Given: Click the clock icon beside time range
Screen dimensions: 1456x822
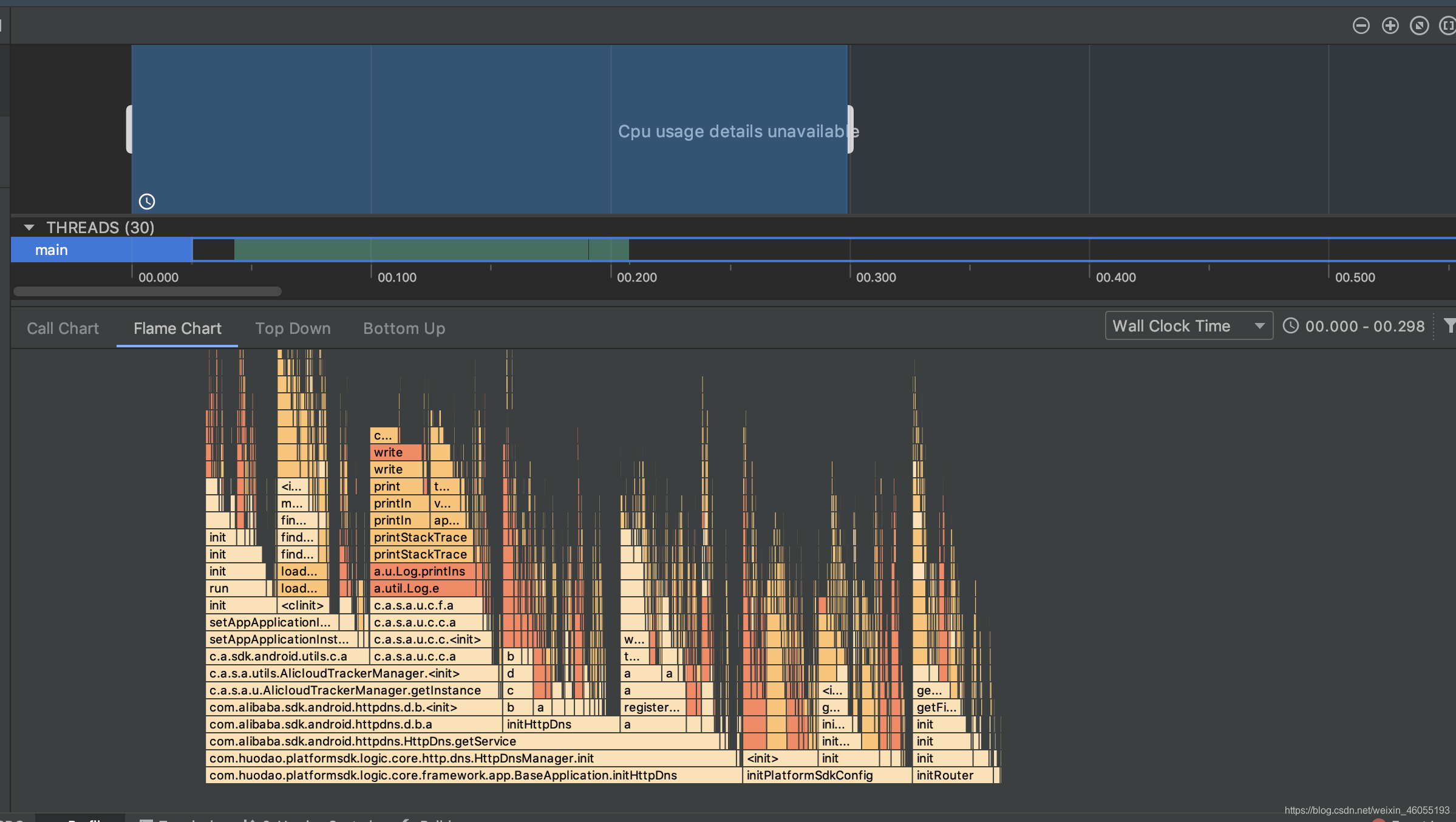Looking at the screenshot, I should pyautogui.click(x=1291, y=326).
